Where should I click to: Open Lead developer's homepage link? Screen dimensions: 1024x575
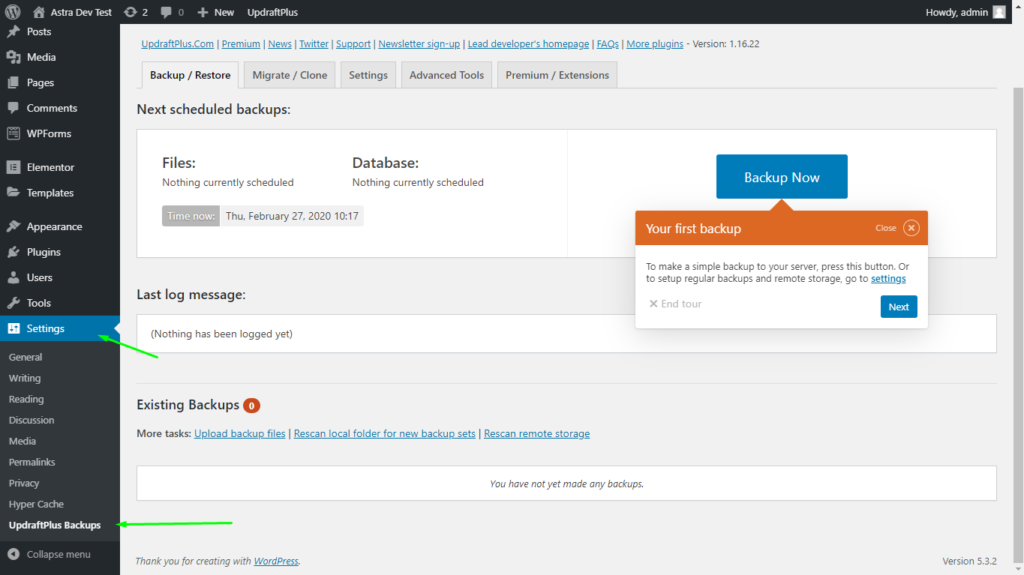tap(528, 44)
